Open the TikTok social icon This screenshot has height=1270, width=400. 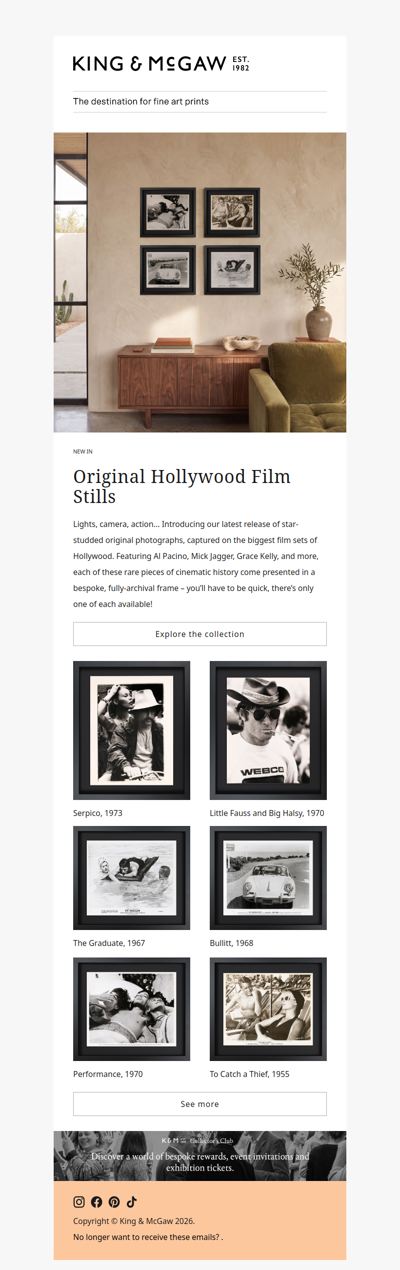[132, 1202]
